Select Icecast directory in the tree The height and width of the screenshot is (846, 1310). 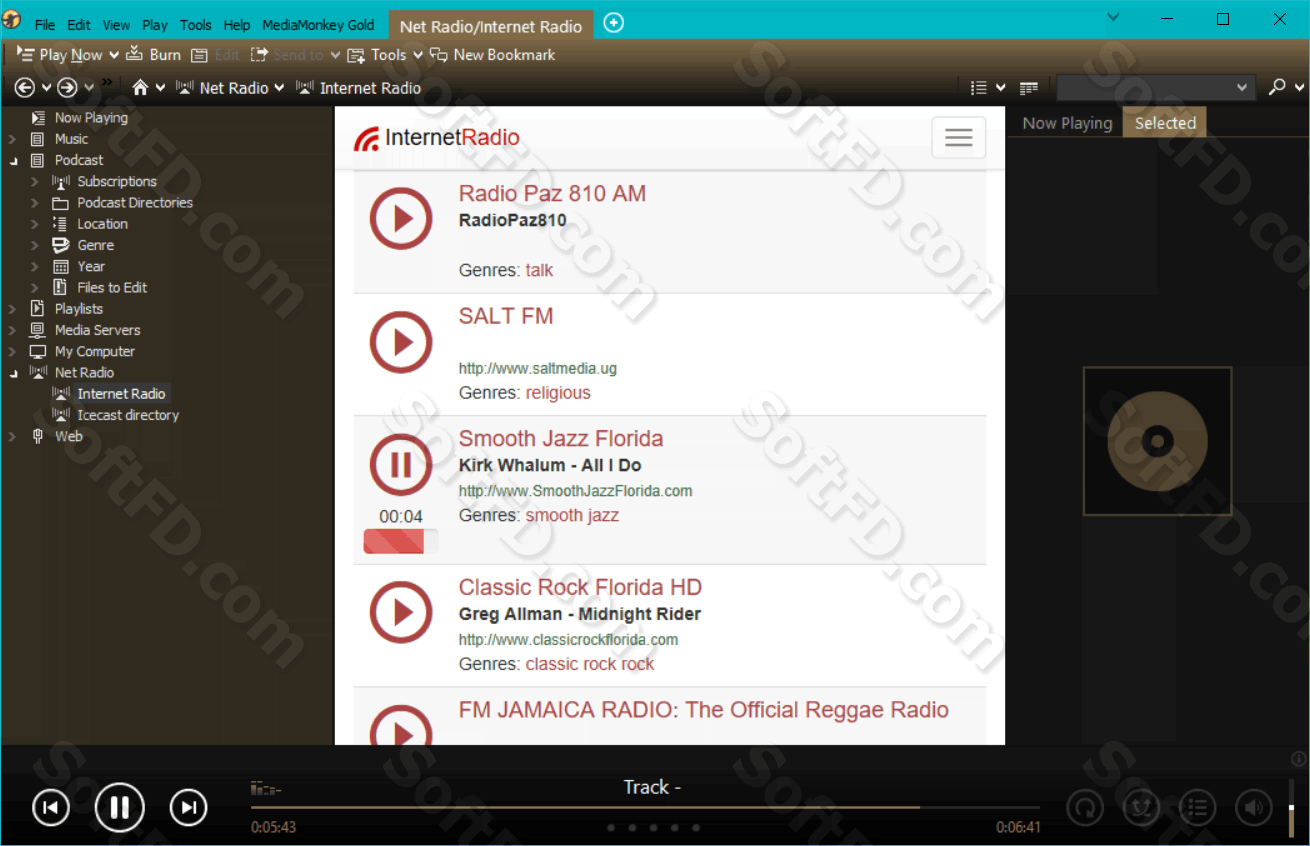pos(128,415)
